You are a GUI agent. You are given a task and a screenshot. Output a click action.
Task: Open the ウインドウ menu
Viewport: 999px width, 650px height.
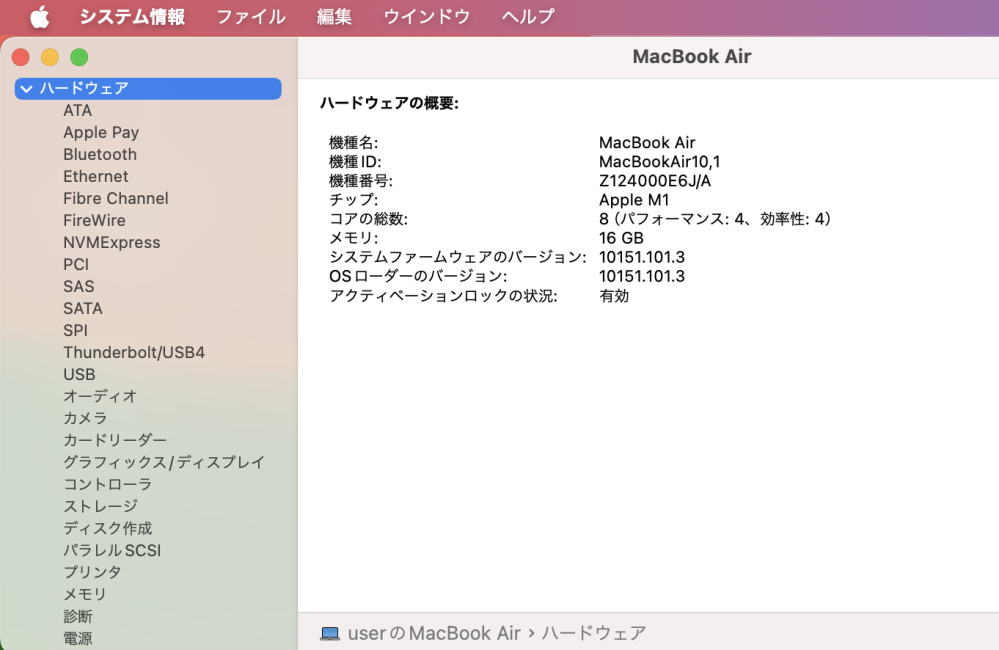point(426,17)
